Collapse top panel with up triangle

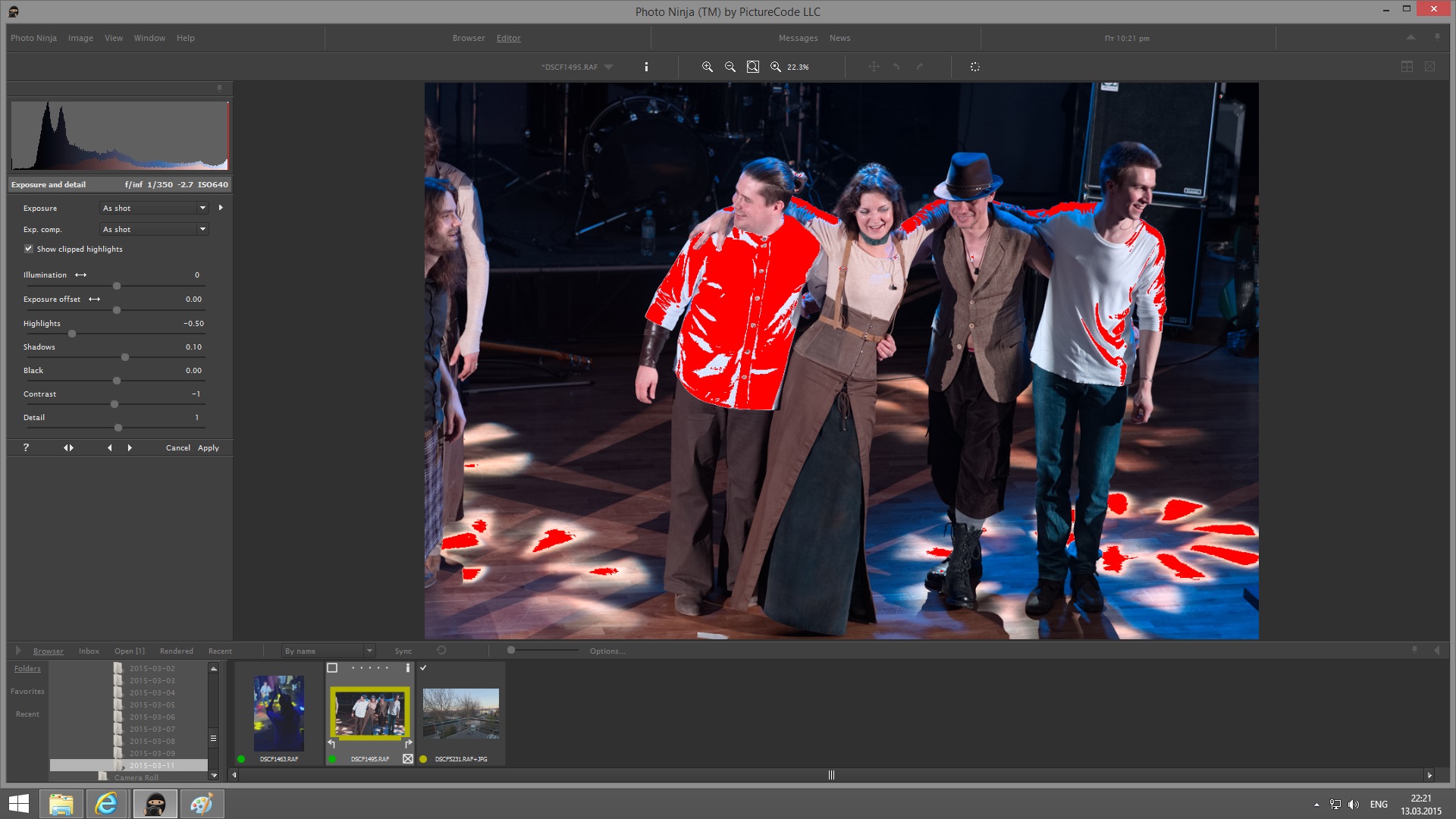1410,37
